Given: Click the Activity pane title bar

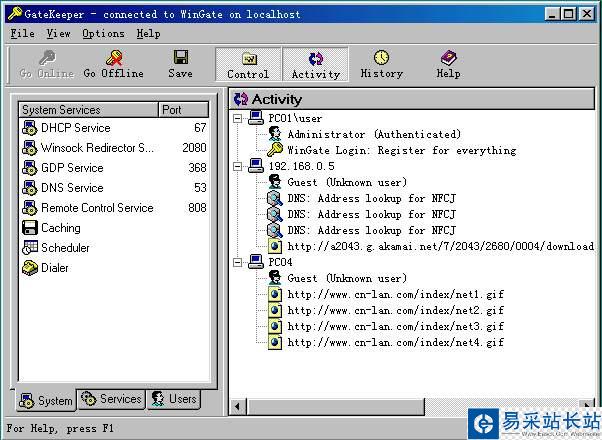Looking at the screenshot, I should coord(412,99).
